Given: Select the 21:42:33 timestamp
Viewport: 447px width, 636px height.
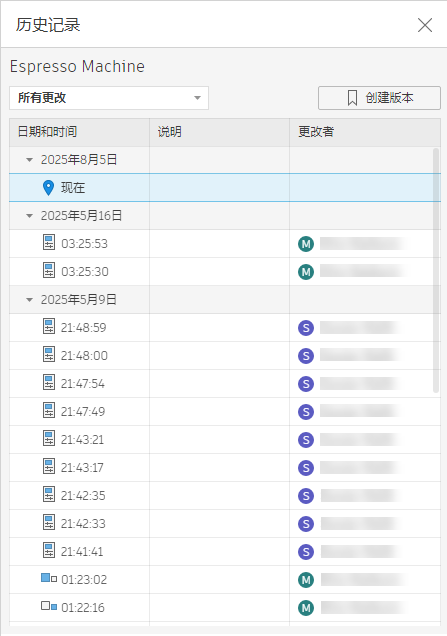Looking at the screenshot, I should click(x=83, y=524).
